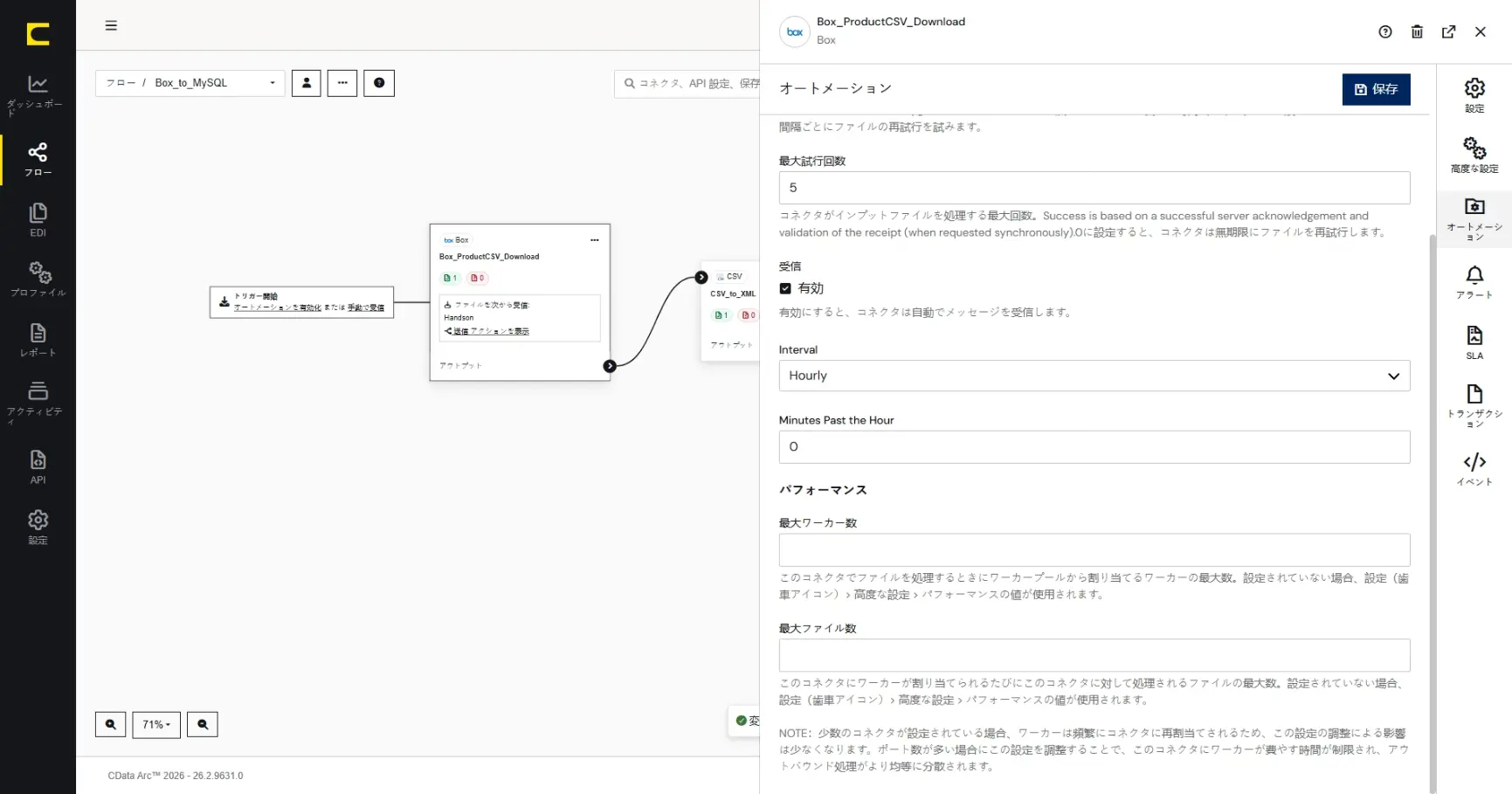Open the Activity sidebar section
Image resolution: width=1512 pixels, height=794 pixels.
38,403
